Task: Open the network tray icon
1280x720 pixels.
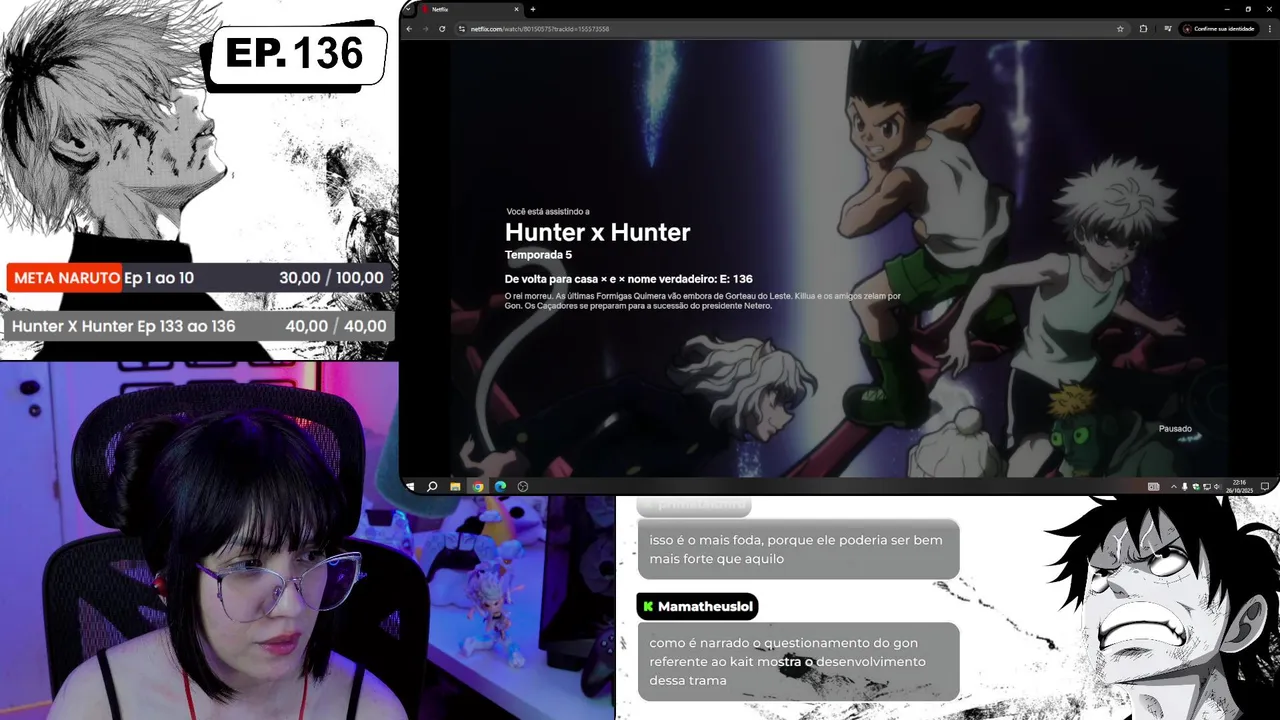Action: tap(1207, 487)
